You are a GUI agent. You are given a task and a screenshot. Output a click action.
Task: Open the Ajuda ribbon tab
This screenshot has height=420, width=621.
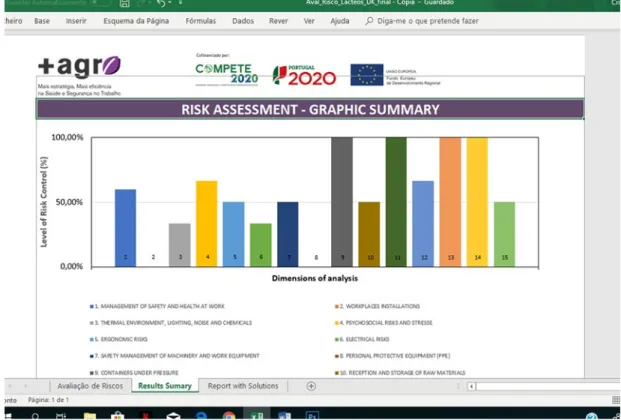340,21
